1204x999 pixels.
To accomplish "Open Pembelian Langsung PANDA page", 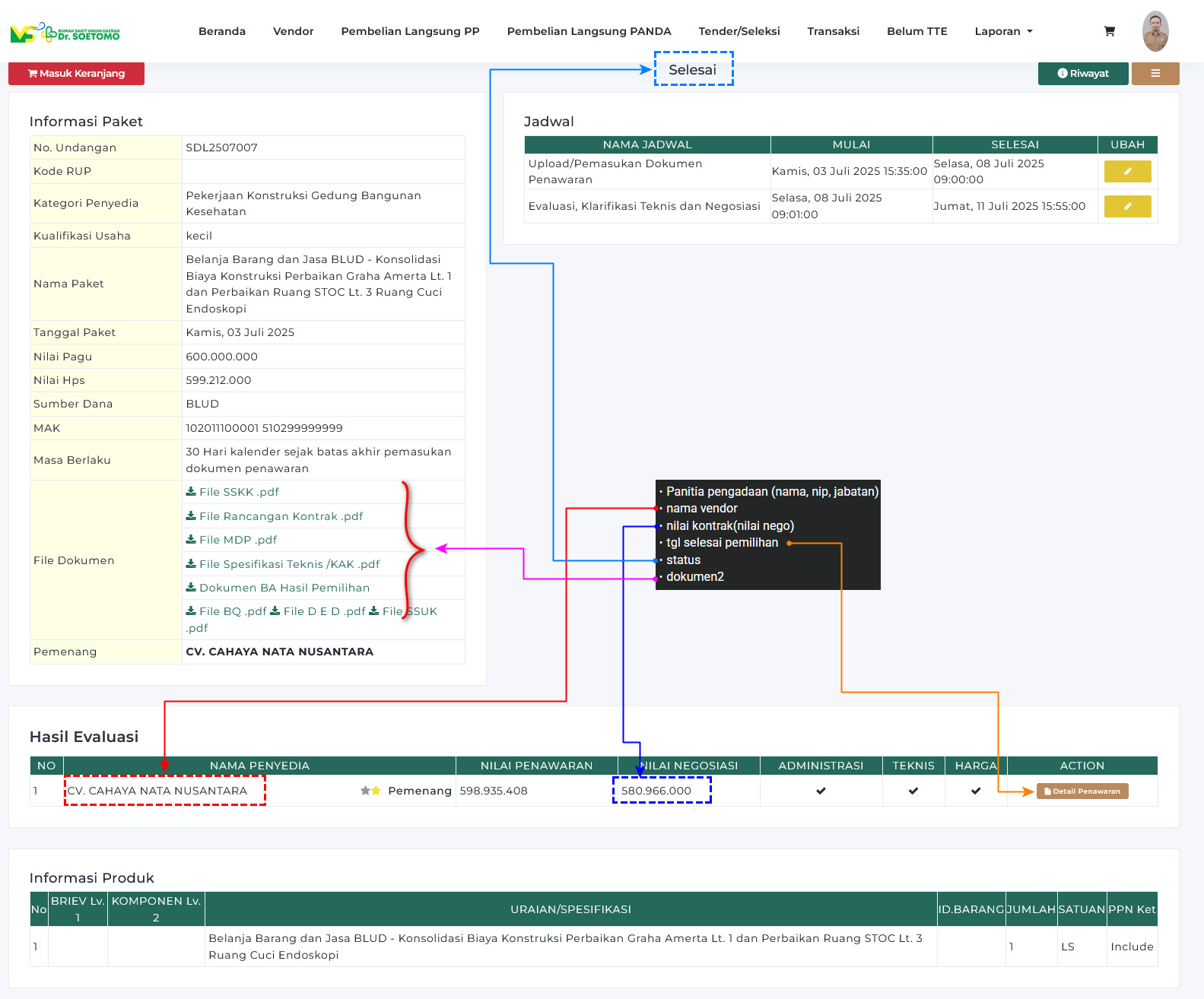I will (589, 31).
